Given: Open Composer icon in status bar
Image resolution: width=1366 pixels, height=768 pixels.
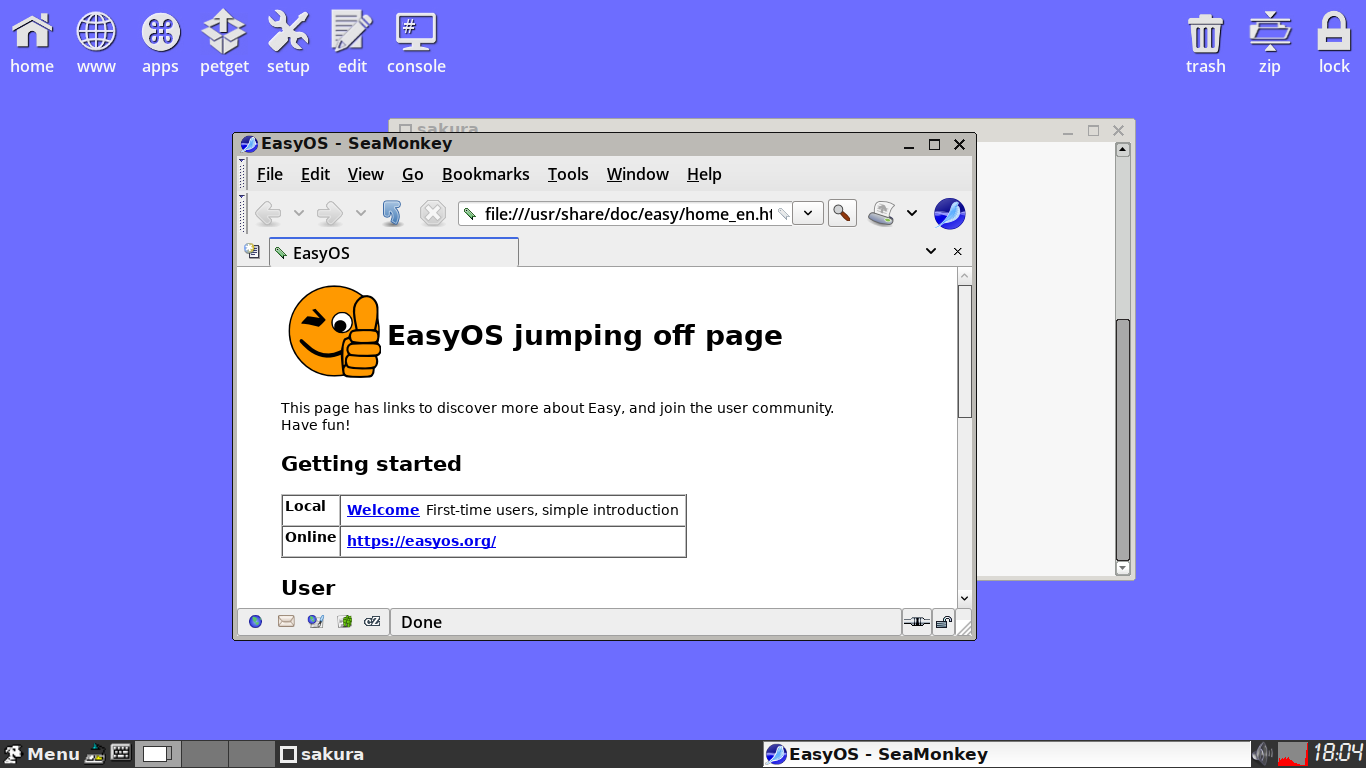Looking at the screenshot, I should 315,621.
